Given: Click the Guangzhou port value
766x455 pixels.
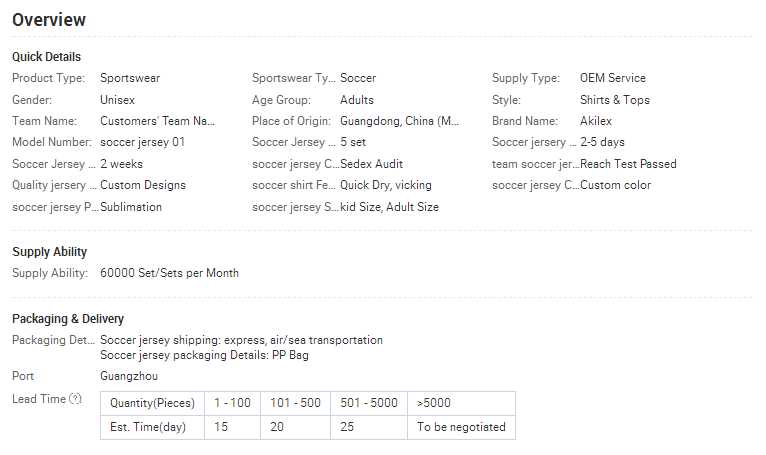Looking at the screenshot, I should pyautogui.click(x=129, y=376).
